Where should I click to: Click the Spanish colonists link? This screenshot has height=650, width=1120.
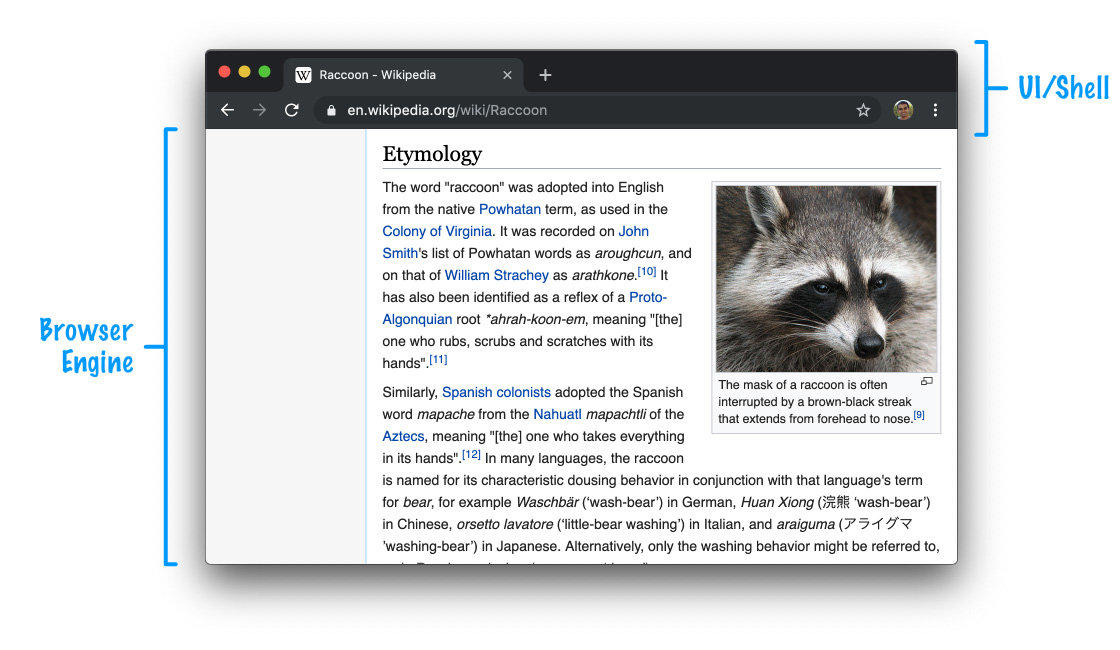(x=496, y=392)
